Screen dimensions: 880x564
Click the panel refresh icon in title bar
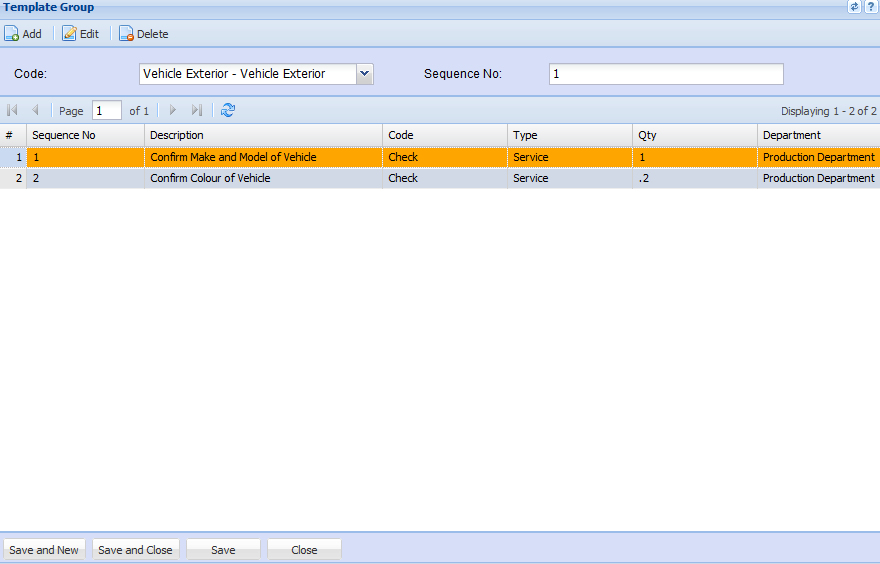855,7
